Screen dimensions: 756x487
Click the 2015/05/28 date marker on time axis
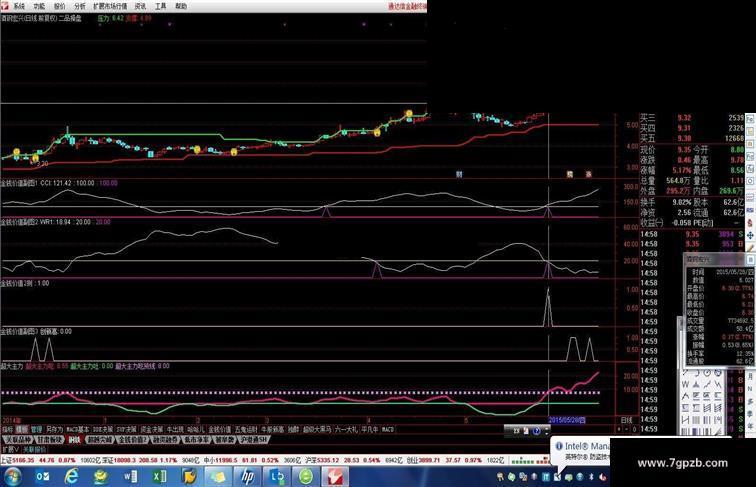567,420
